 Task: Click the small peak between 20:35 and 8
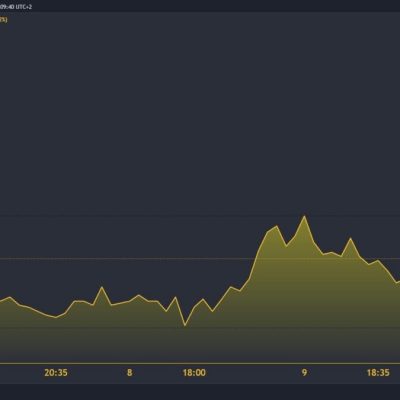pyautogui.click(x=102, y=287)
